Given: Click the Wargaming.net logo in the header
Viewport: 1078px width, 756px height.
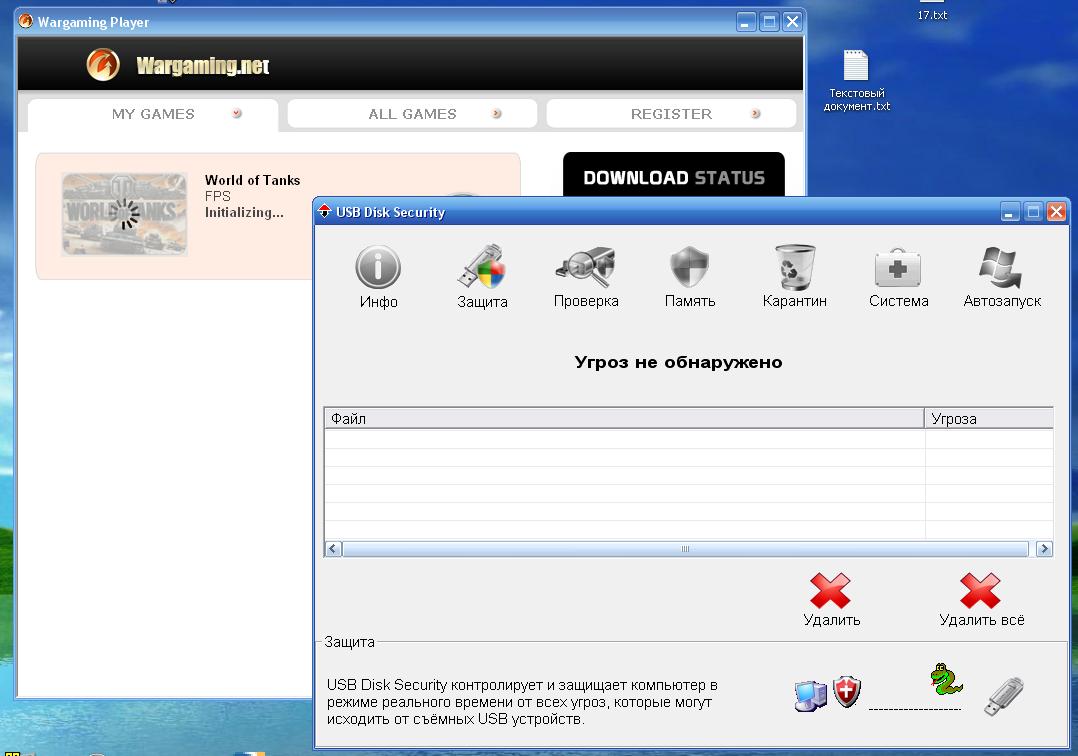Looking at the screenshot, I should [177, 65].
